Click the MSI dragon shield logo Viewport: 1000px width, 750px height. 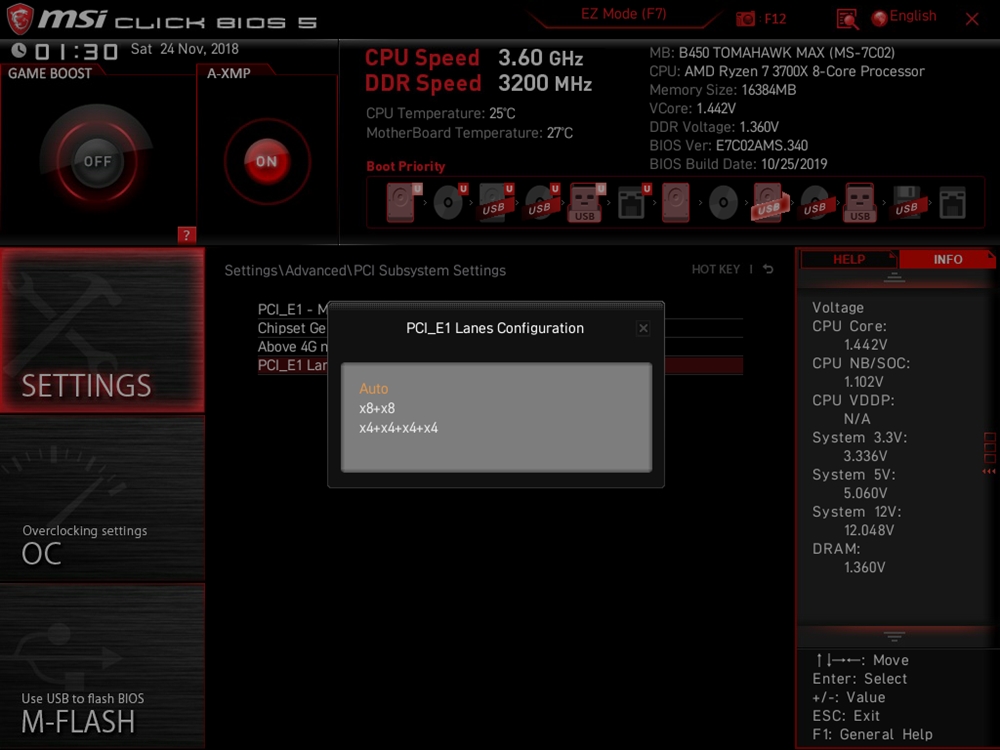(x=19, y=18)
